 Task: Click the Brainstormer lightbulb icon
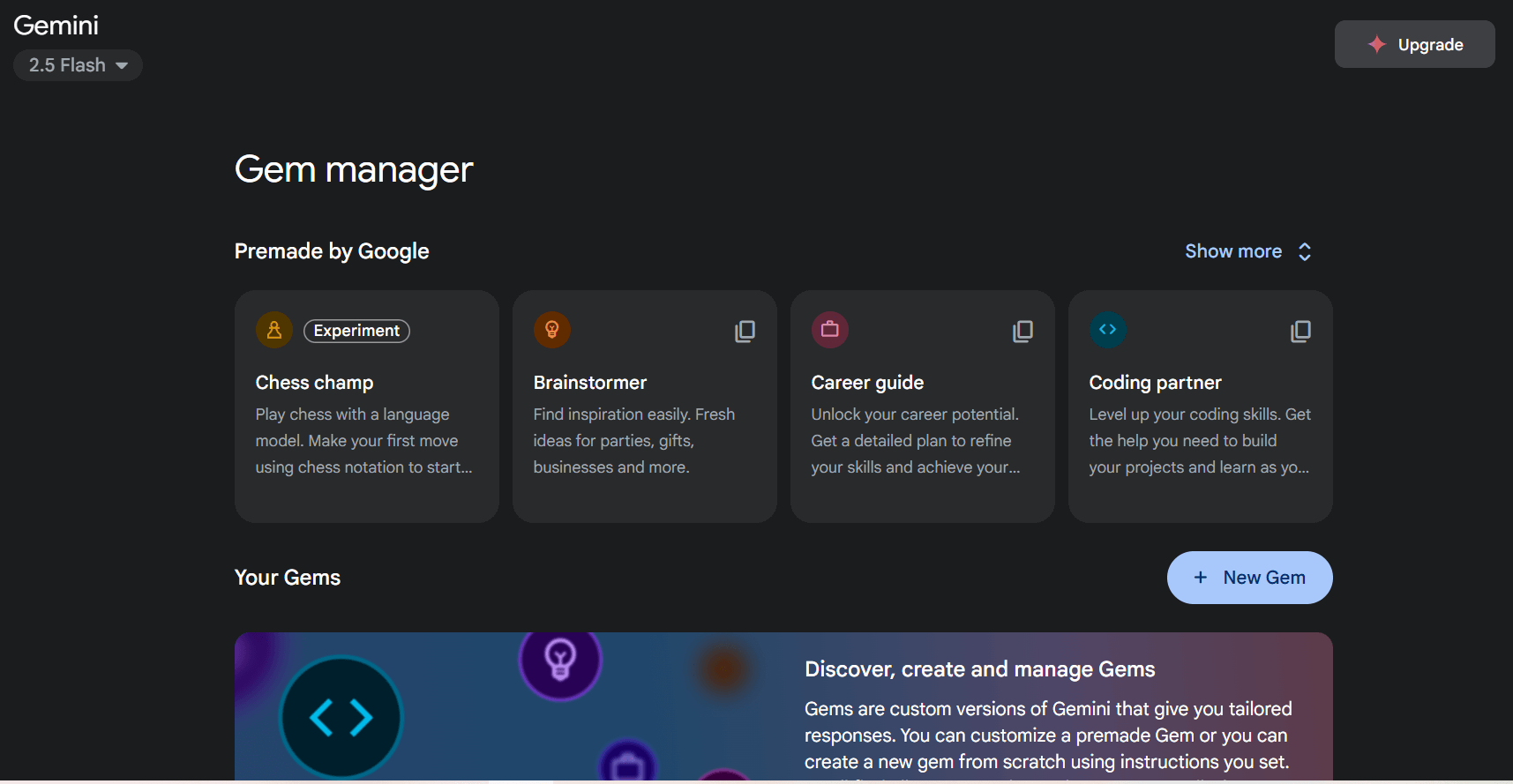coord(552,330)
